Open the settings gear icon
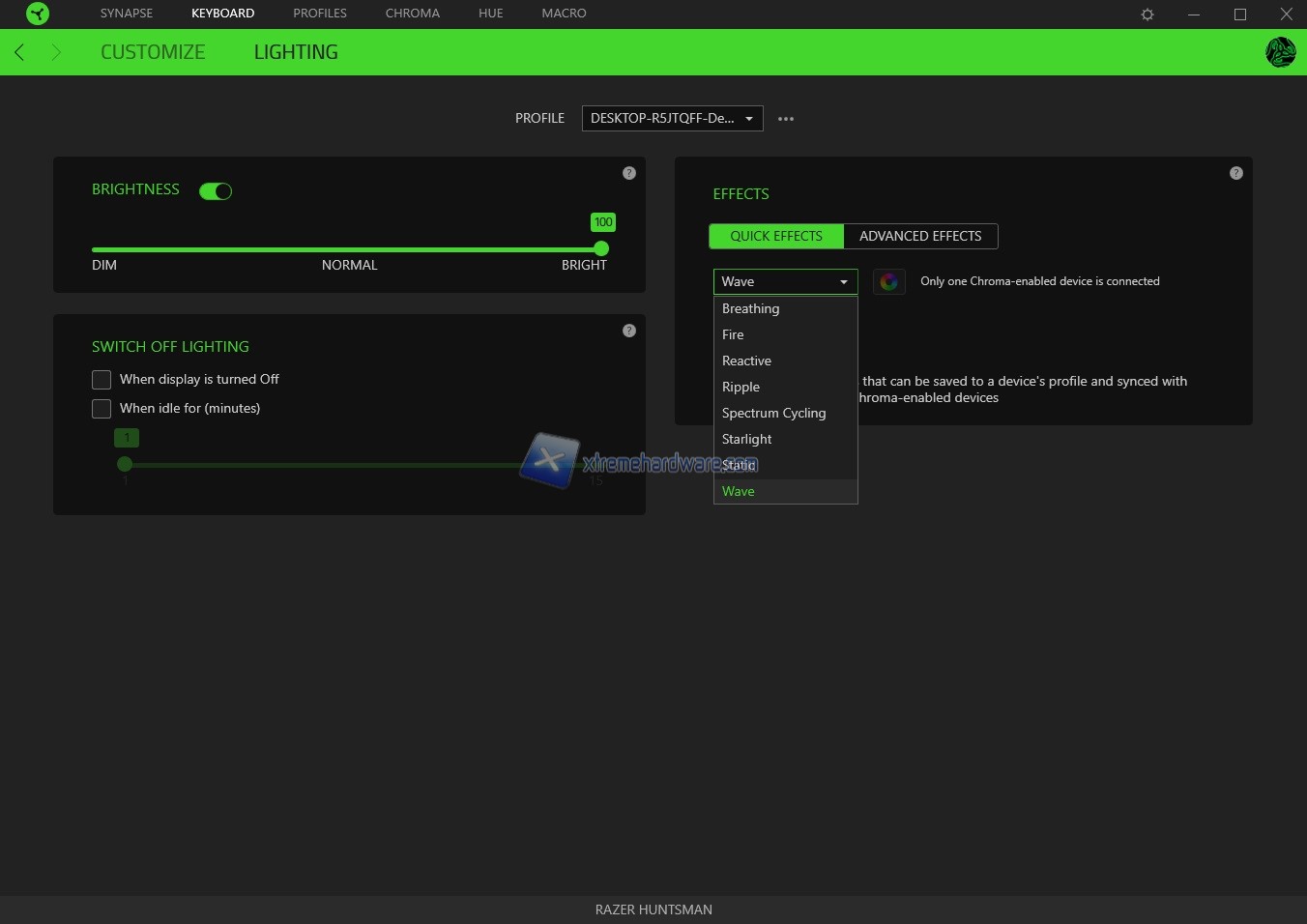Image resolution: width=1307 pixels, height=924 pixels. click(x=1147, y=14)
